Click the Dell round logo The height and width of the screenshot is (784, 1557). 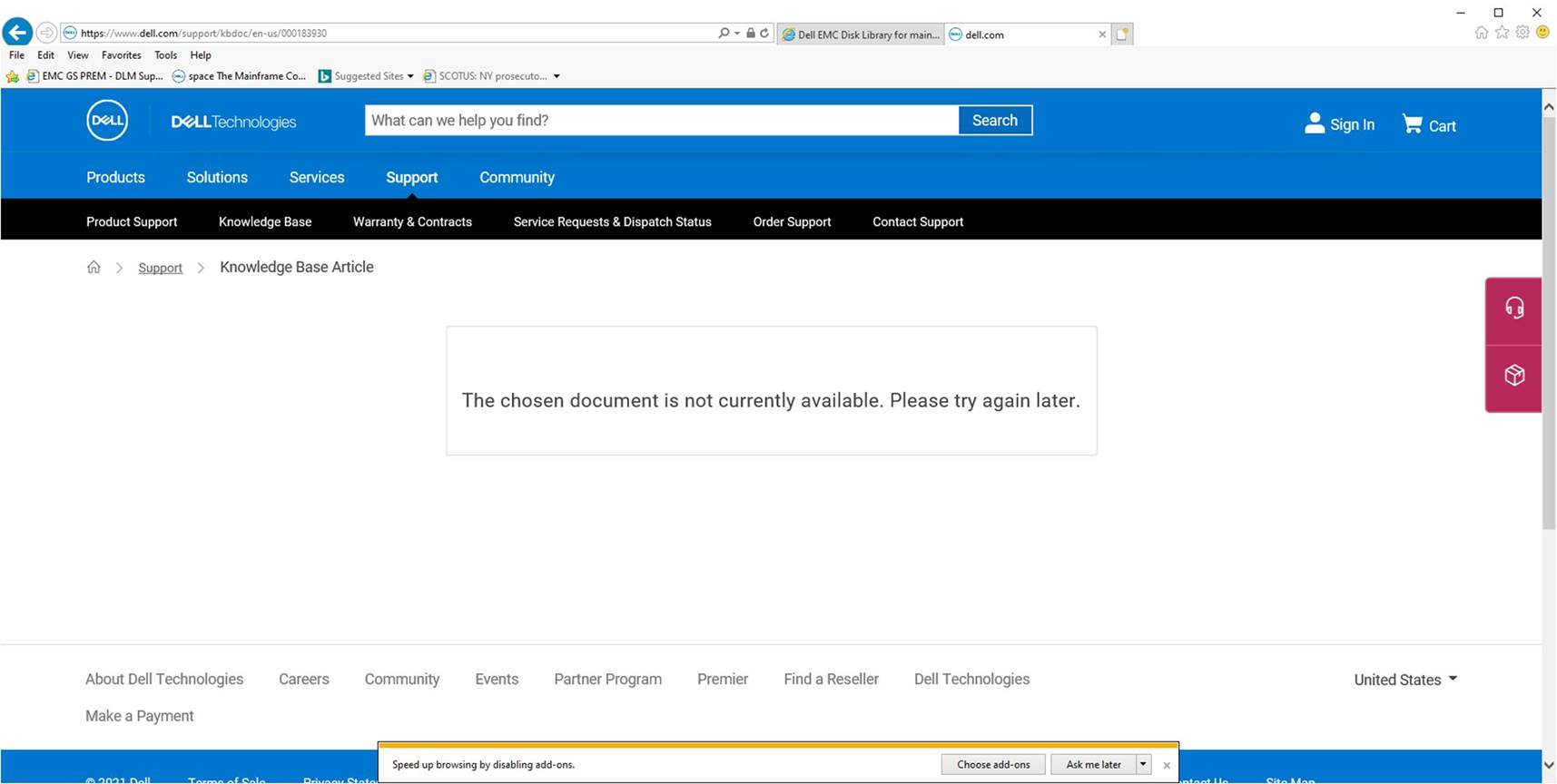coord(107,121)
